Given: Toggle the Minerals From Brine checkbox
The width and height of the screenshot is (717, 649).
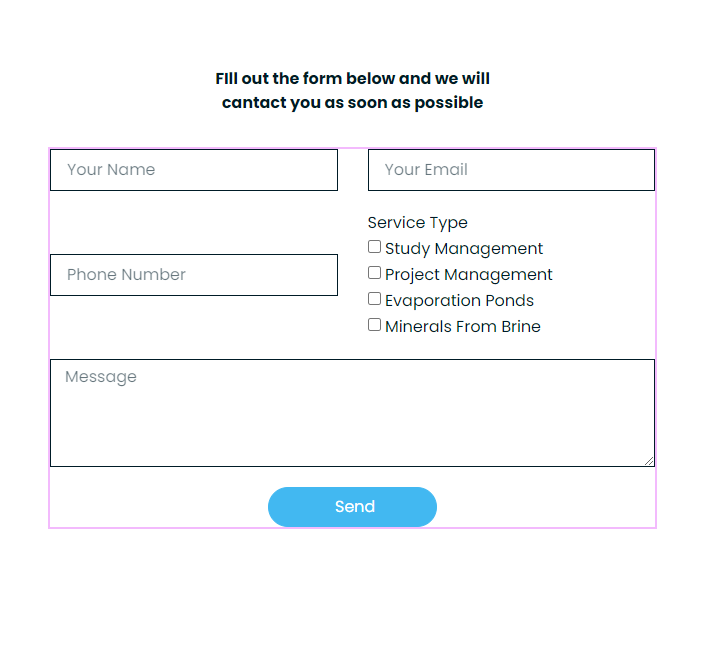Looking at the screenshot, I should click(x=374, y=325).
